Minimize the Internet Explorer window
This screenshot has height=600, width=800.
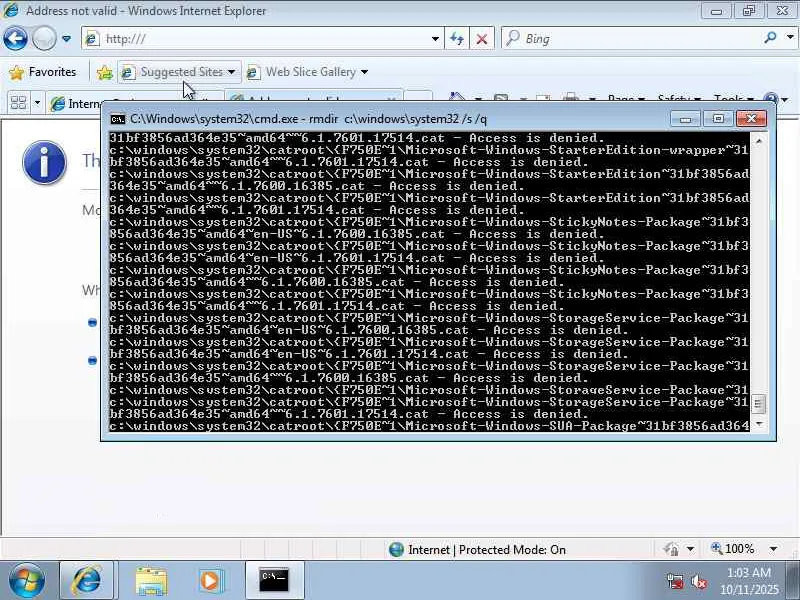click(x=716, y=11)
